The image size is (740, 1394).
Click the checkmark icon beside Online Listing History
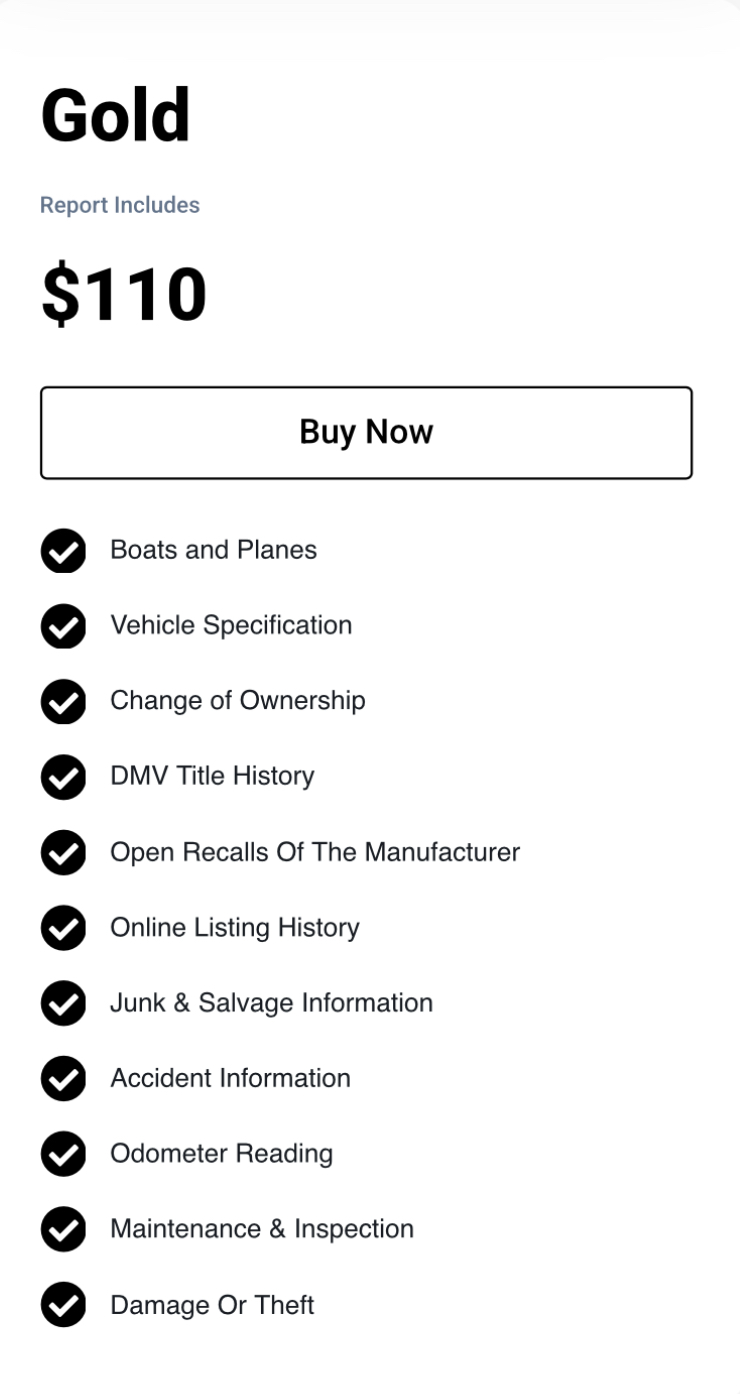(x=63, y=928)
